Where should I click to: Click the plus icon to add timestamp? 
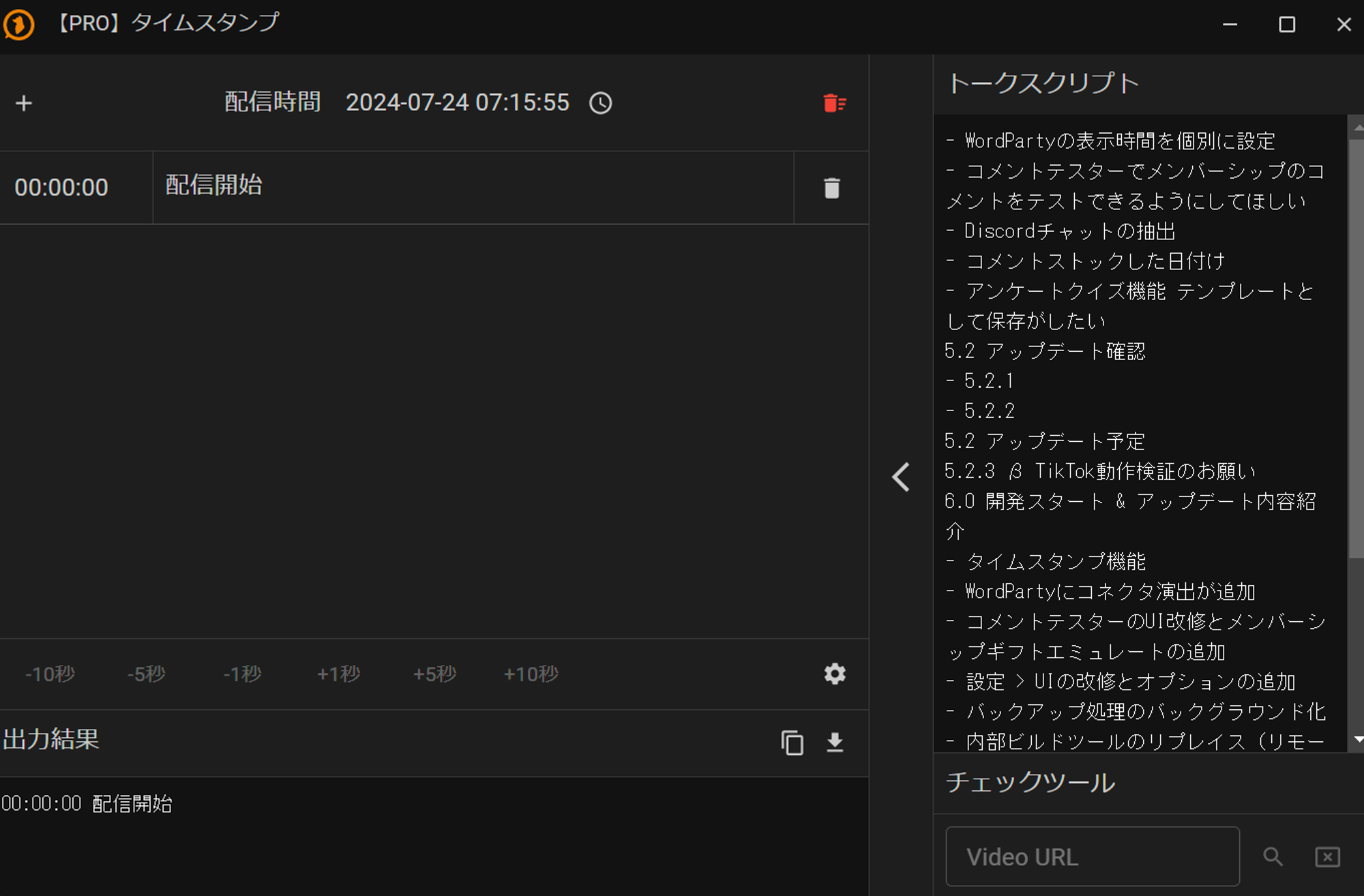pos(24,103)
